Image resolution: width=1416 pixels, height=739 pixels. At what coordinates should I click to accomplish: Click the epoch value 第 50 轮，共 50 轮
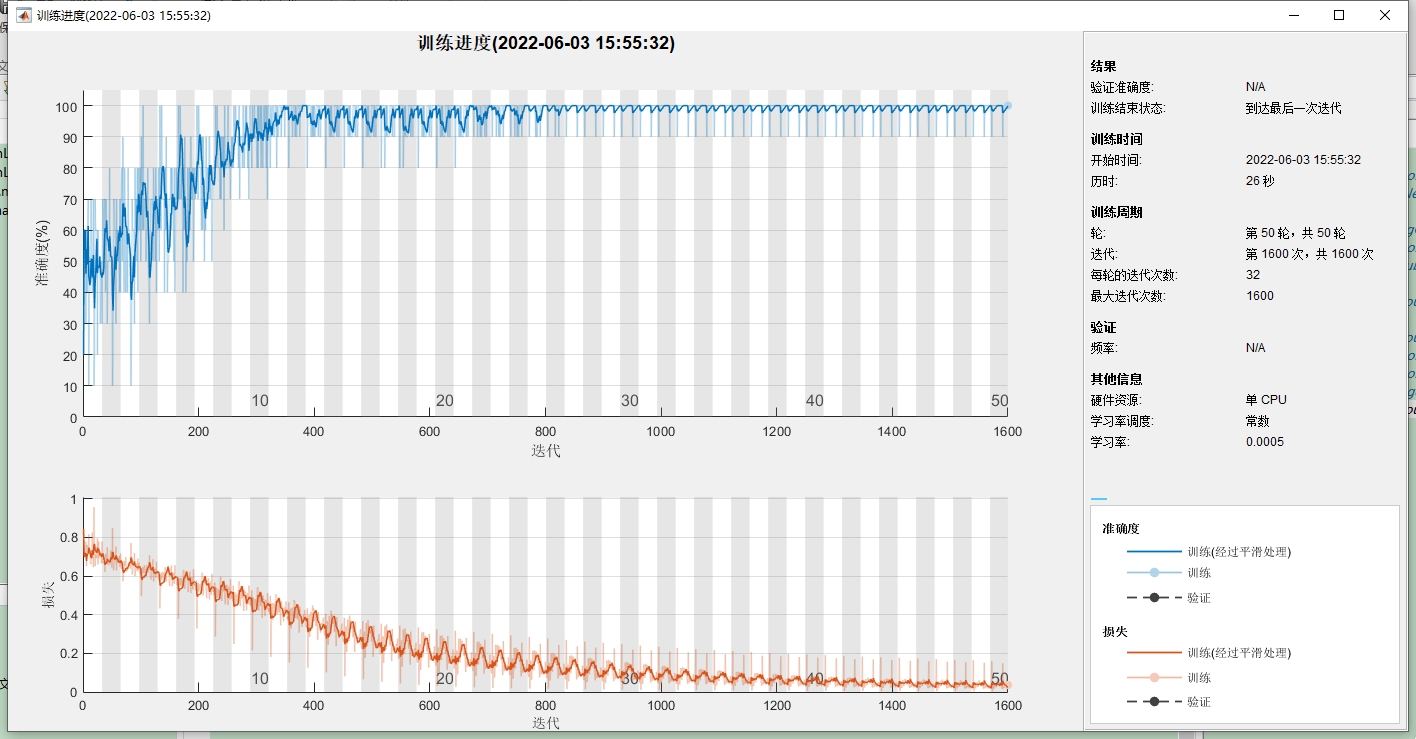coord(1296,233)
